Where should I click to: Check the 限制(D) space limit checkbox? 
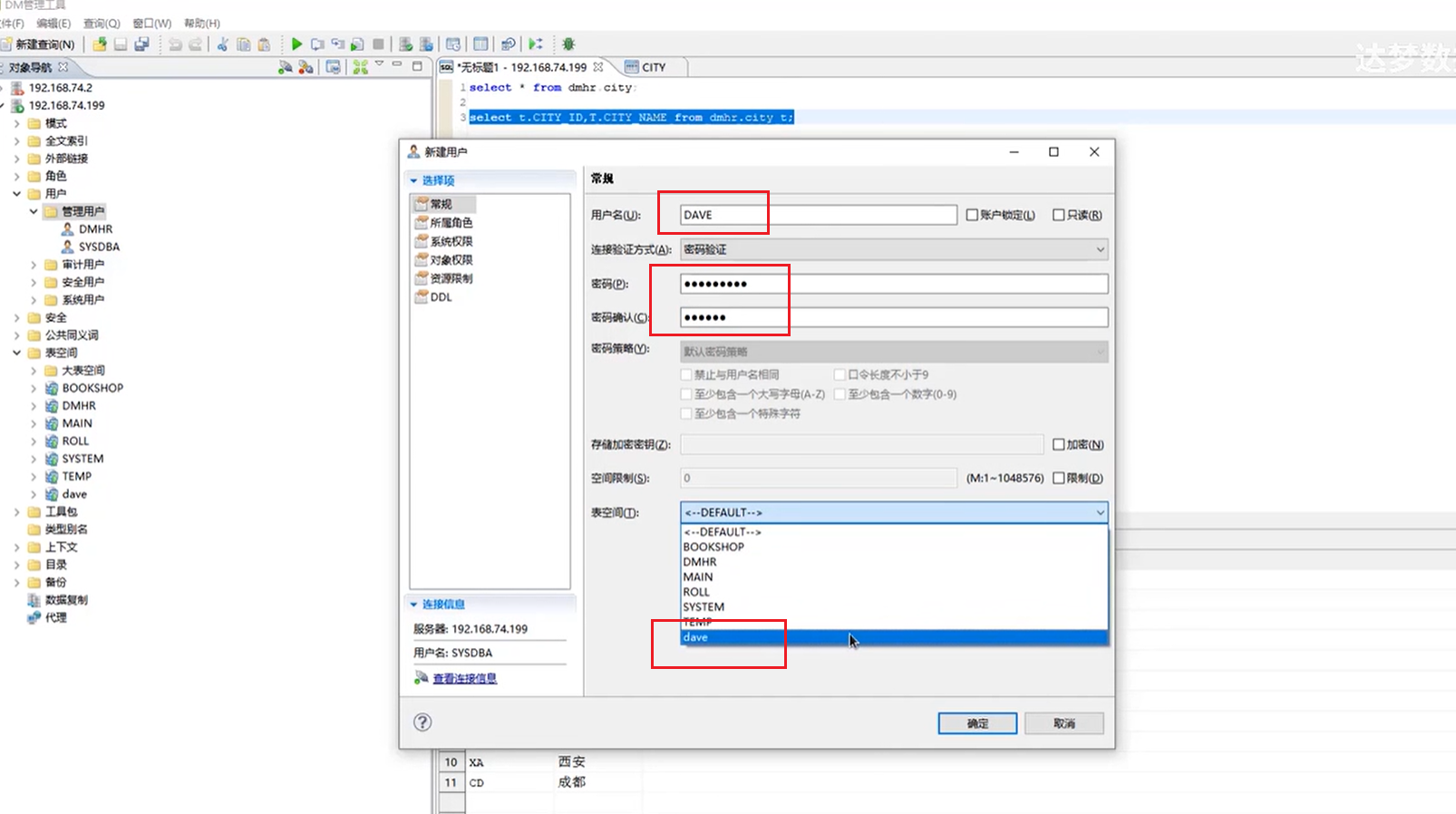[1058, 478]
